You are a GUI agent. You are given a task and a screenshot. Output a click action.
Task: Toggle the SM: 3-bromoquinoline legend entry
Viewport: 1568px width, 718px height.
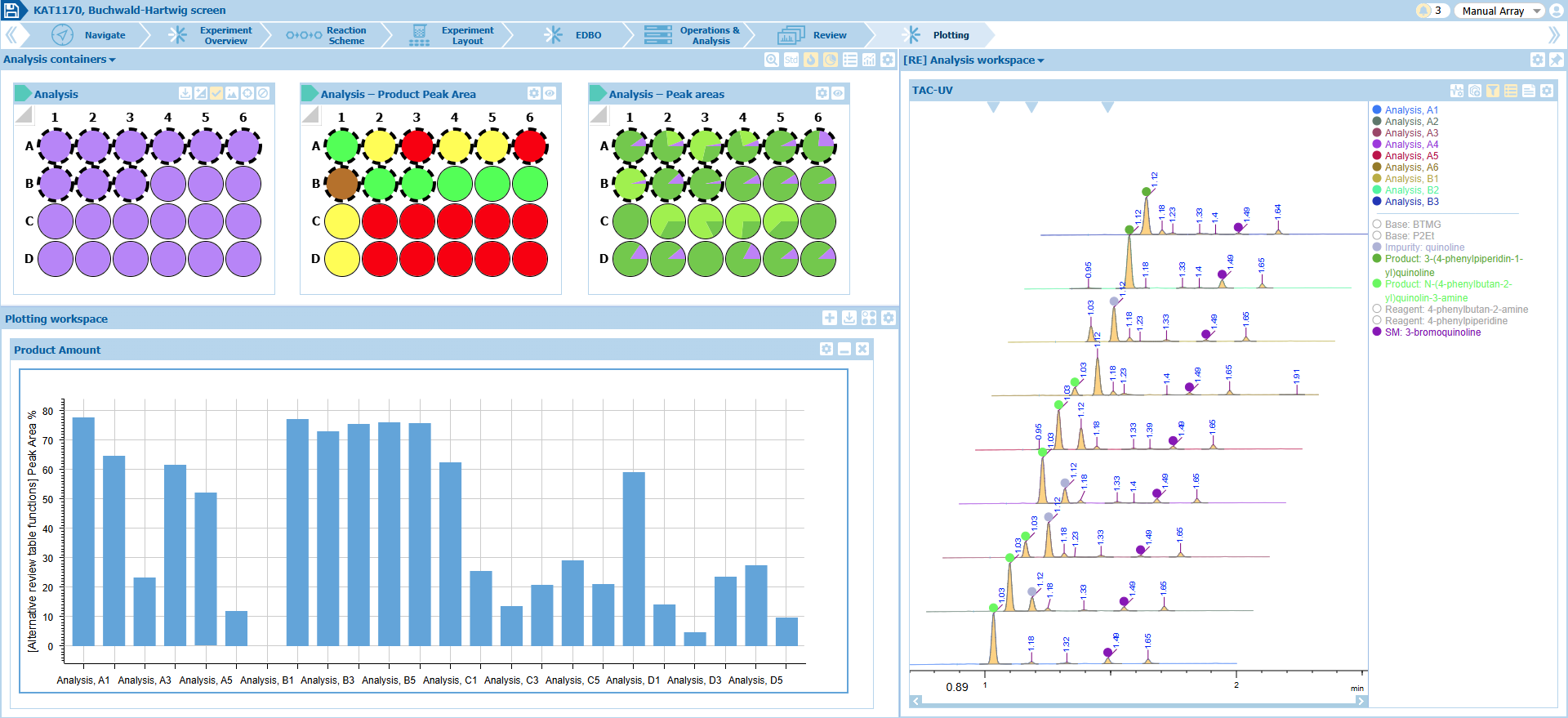[x=1432, y=332]
